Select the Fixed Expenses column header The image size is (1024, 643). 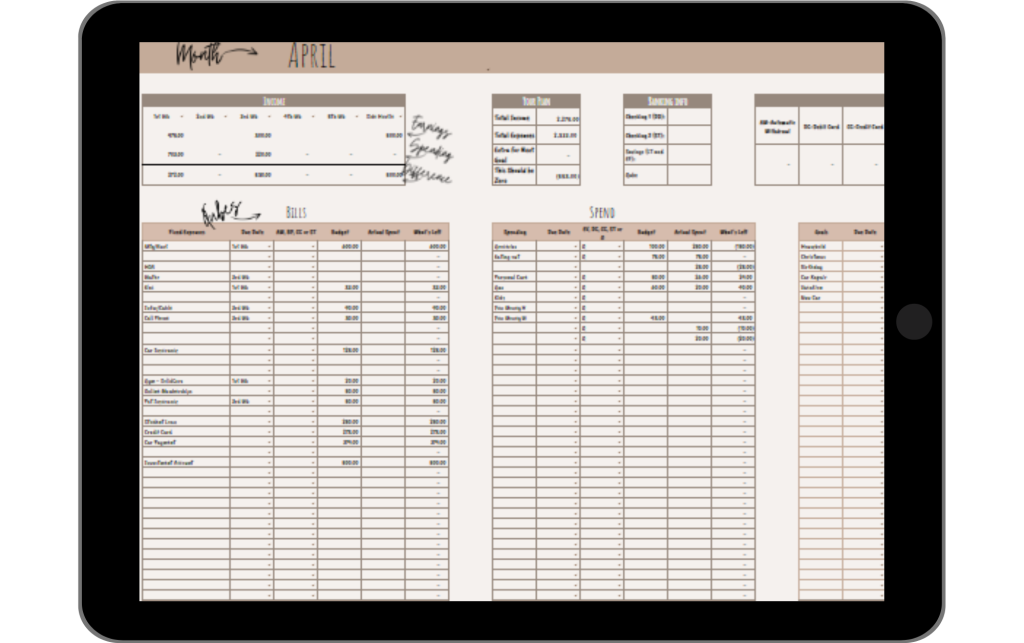point(185,231)
